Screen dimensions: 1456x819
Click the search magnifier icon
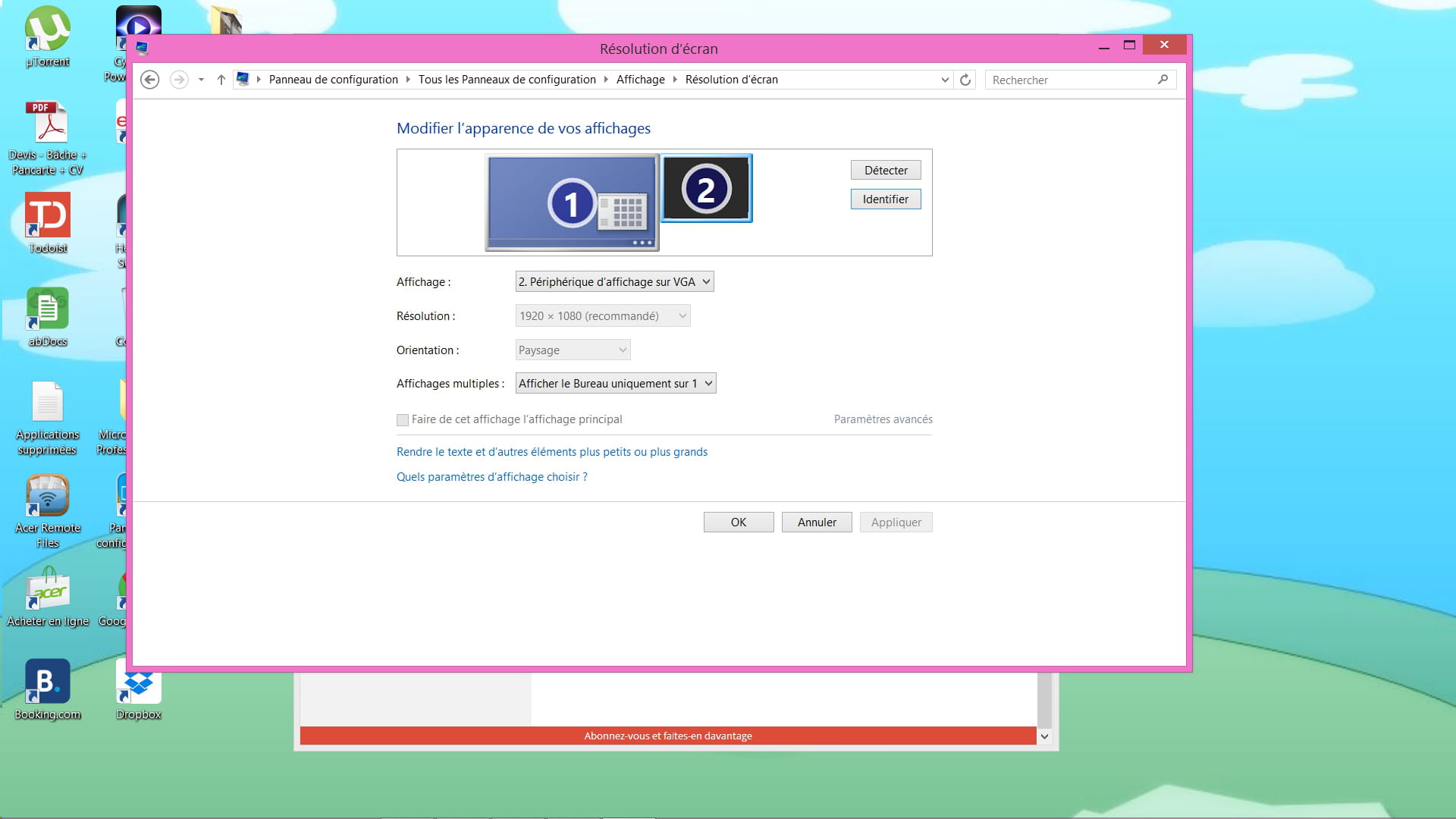1163,80
